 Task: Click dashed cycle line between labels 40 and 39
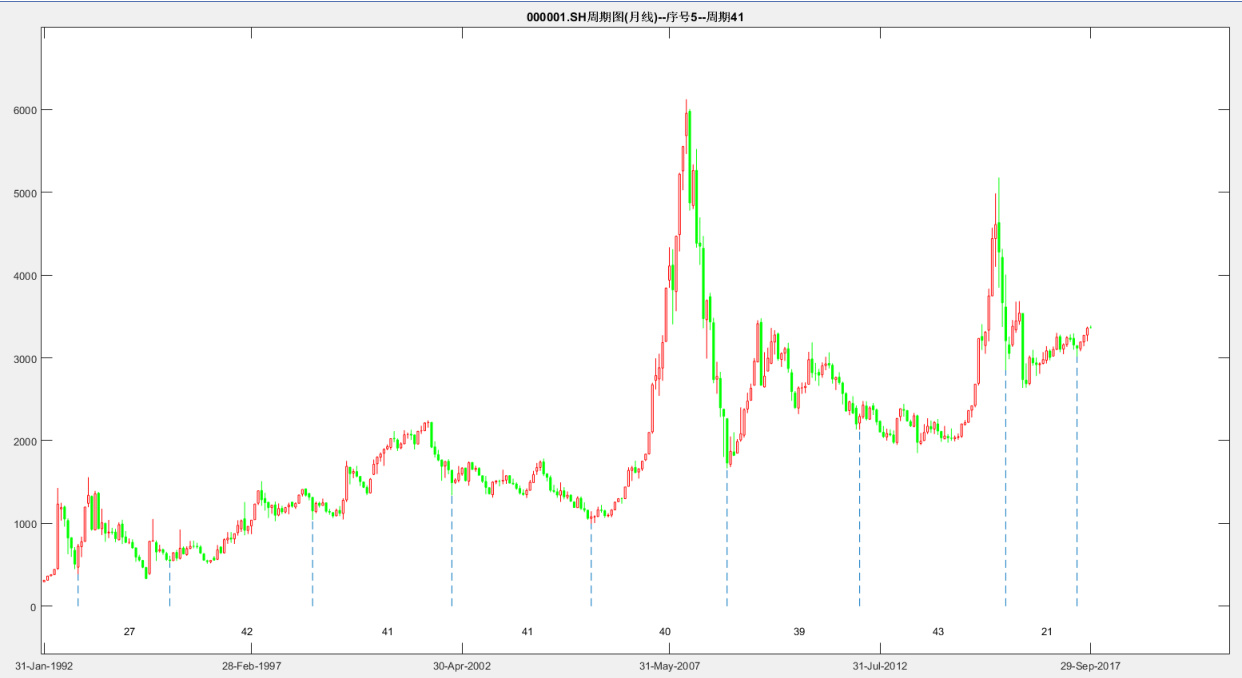click(x=727, y=540)
